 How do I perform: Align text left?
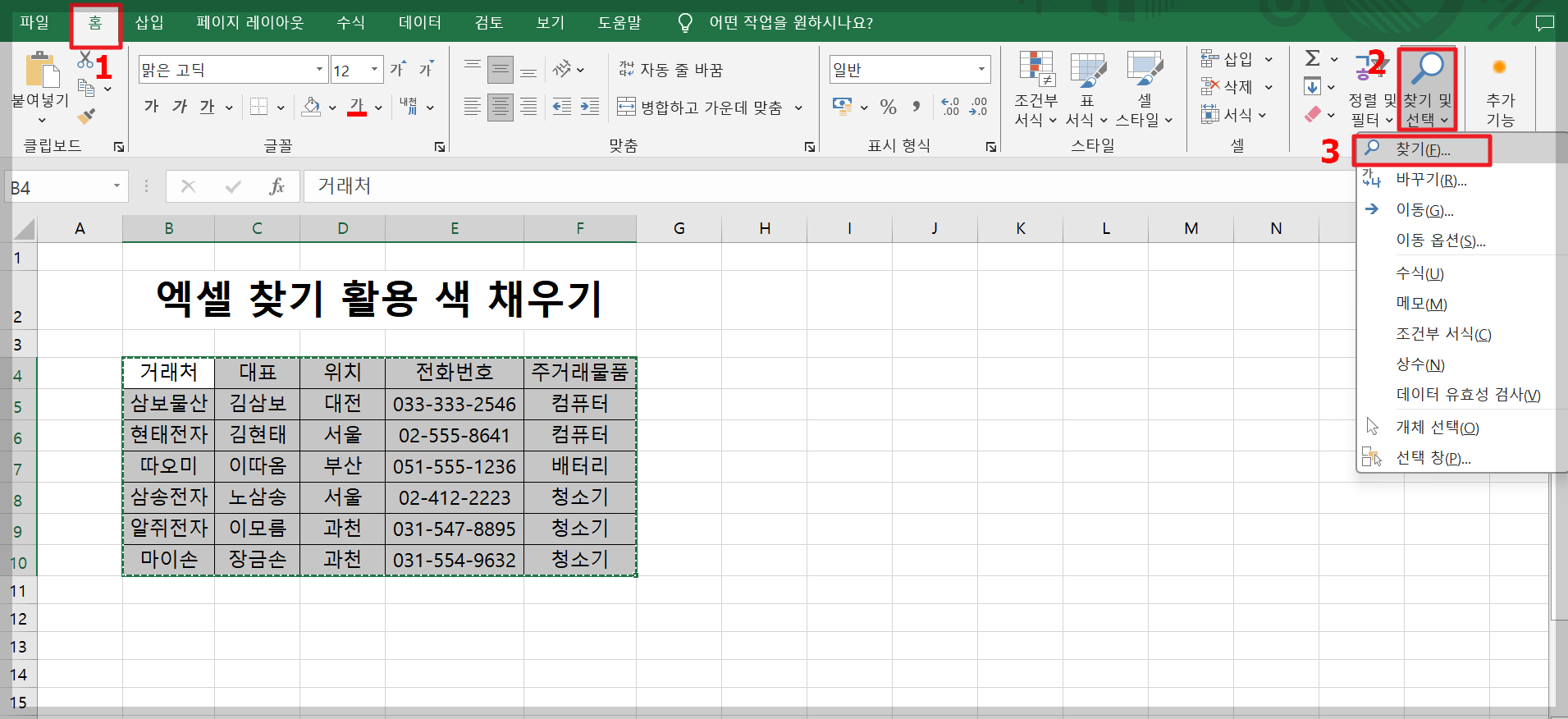tap(473, 107)
